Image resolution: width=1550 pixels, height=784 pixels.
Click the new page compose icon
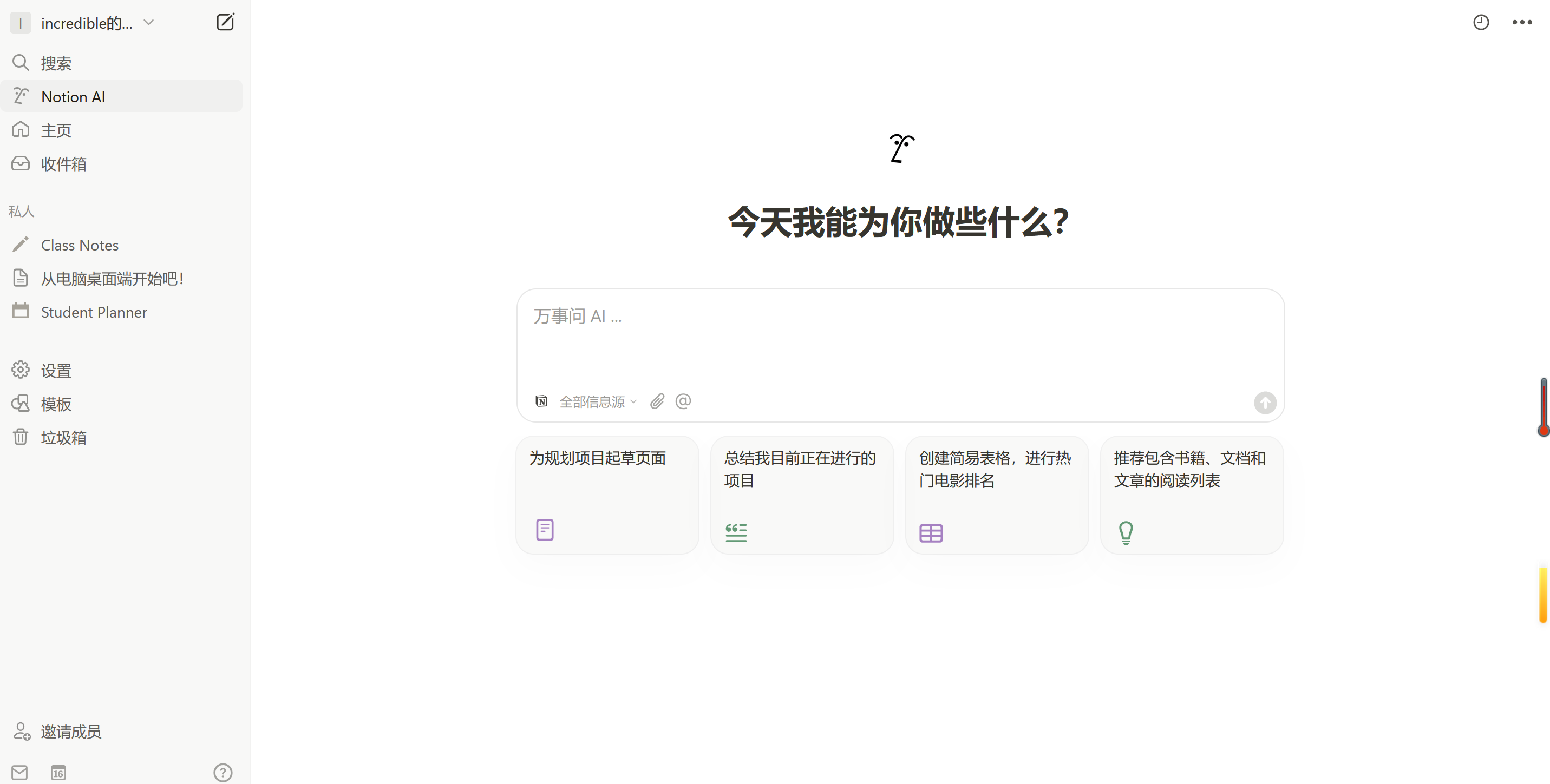[225, 22]
